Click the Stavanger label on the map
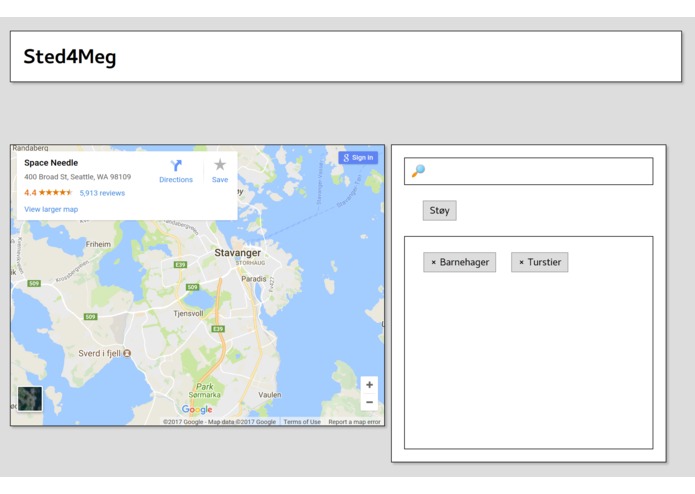Image resolution: width=695 pixels, height=494 pixels. [238, 253]
